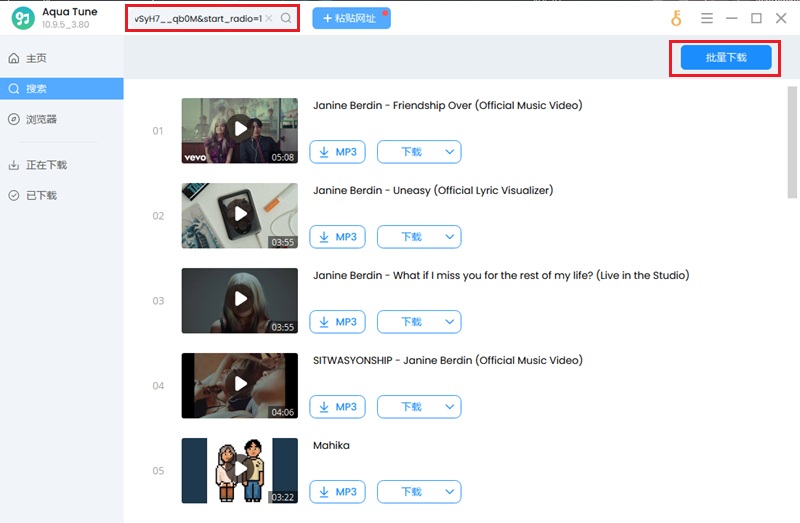This screenshot has height=523, width=800.
Task: Click the Aqua Tune logo icon
Action: point(23,18)
